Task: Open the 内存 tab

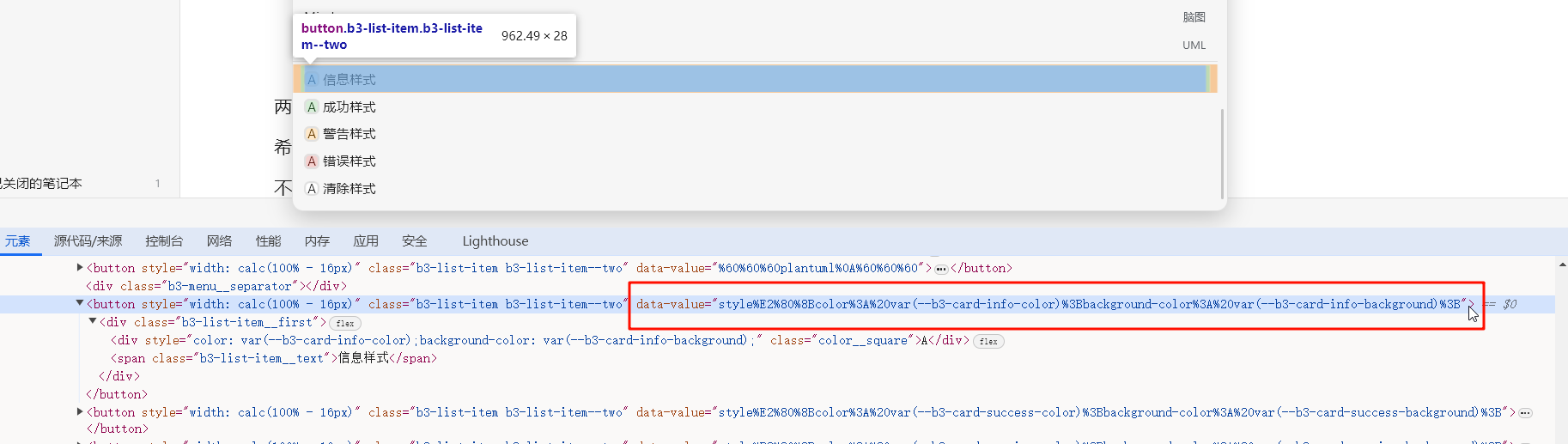Action: click(317, 241)
